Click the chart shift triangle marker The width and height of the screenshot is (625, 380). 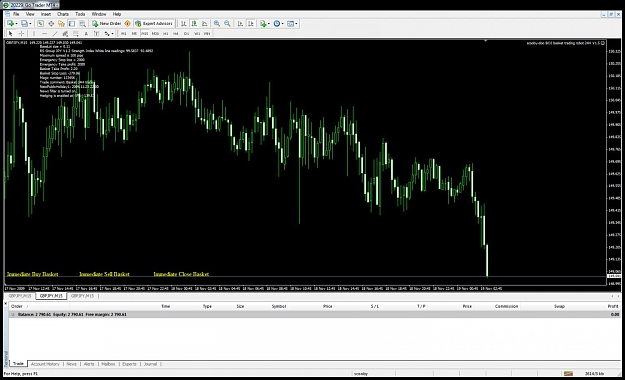tap(485, 41)
